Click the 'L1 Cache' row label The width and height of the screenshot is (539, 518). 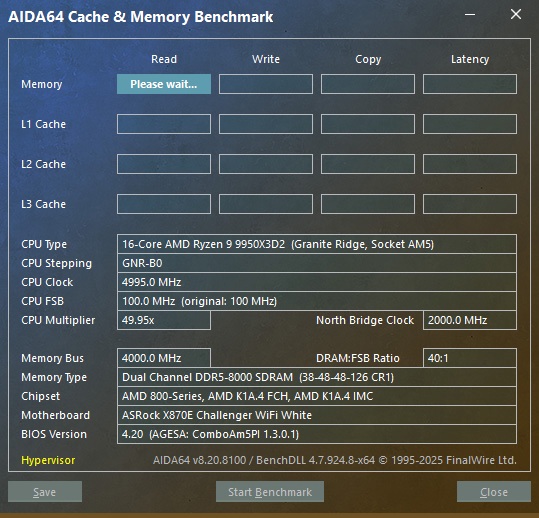point(43,124)
